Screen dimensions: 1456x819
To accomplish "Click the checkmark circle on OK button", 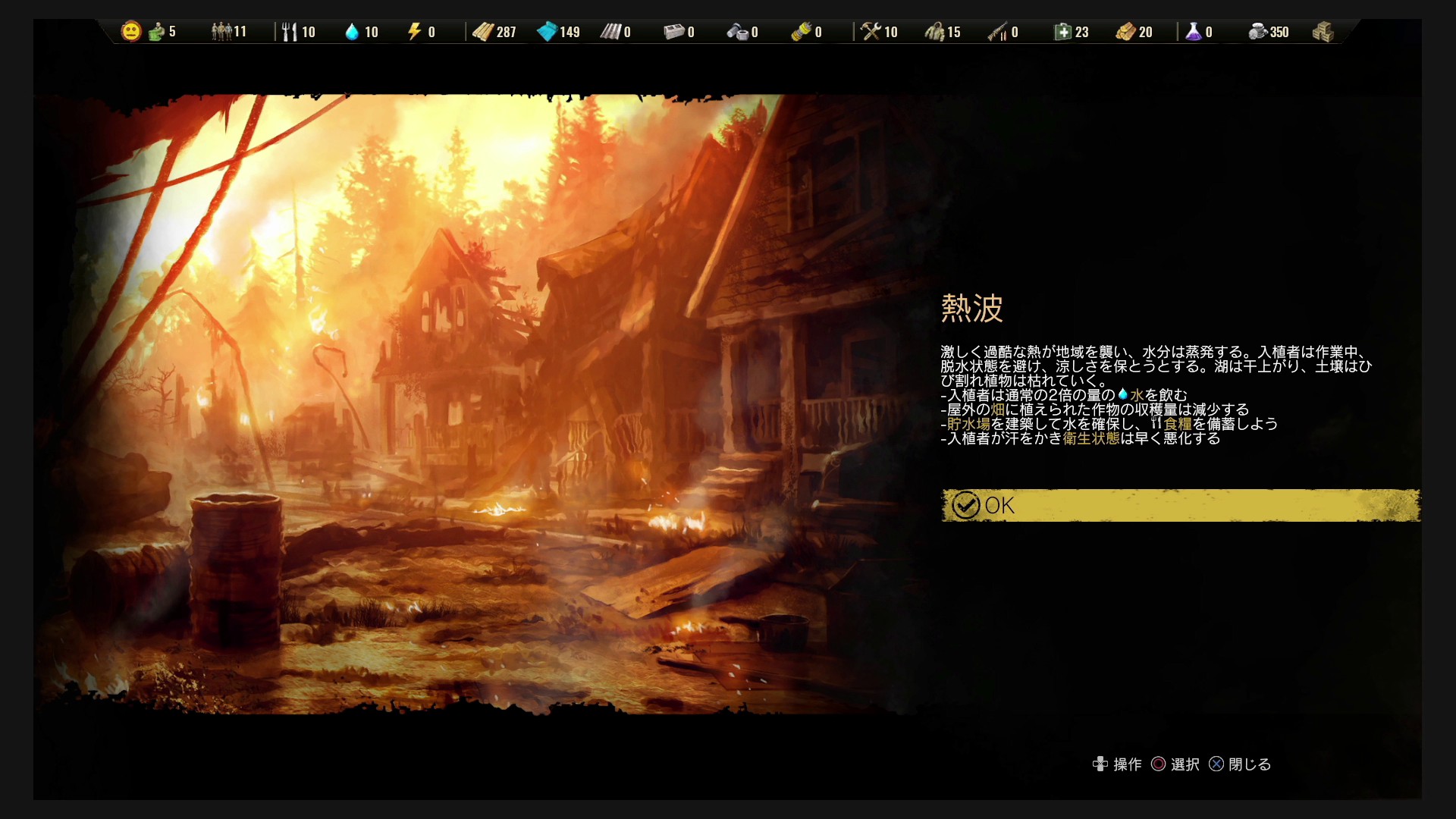I will tap(966, 505).
